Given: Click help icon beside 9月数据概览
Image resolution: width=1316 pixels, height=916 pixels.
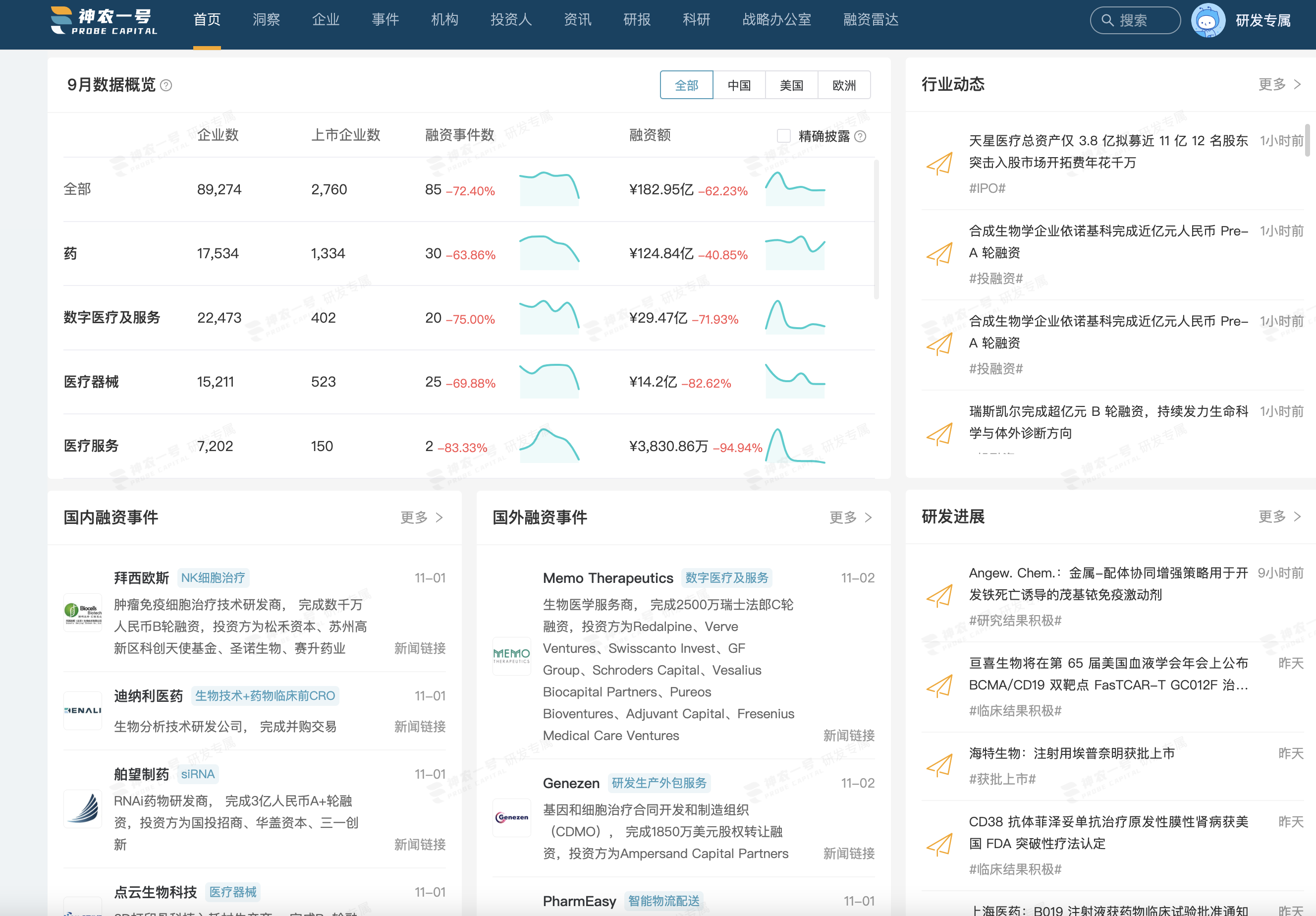Looking at the screenshot, I should 165,85.
